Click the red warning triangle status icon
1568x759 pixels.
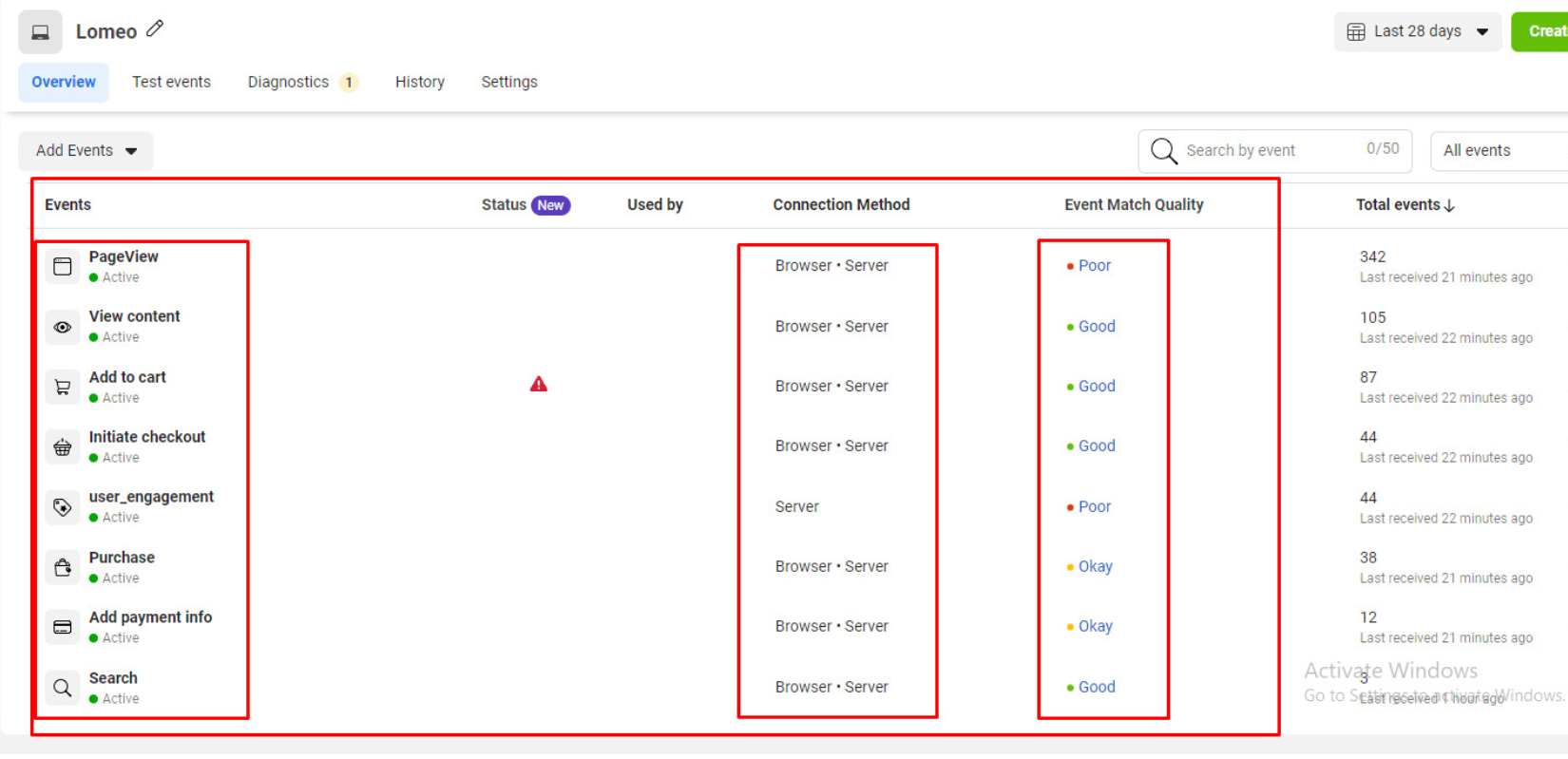coord(539,385)
